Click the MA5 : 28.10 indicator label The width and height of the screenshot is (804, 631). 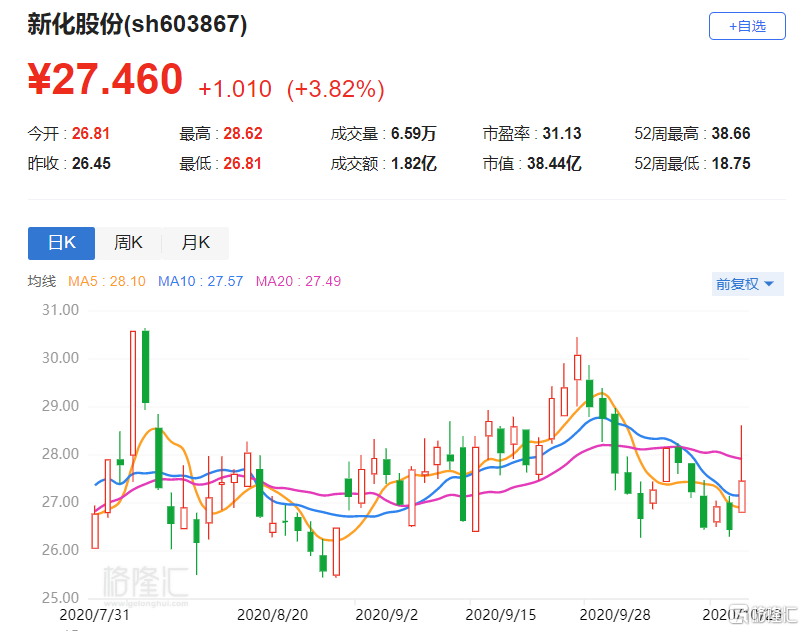click(107, 281)
